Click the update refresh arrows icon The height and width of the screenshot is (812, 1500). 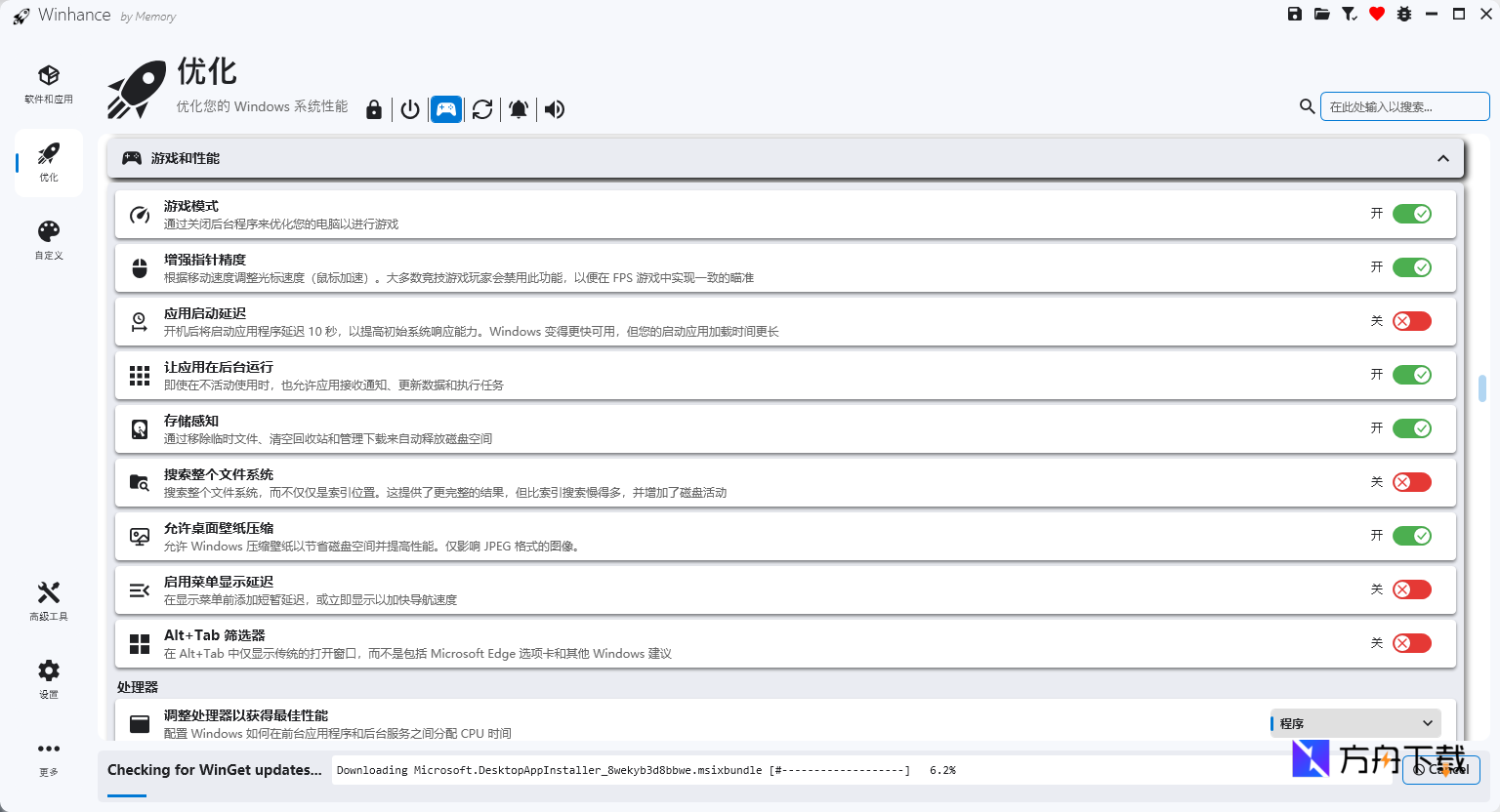point(482,109)
